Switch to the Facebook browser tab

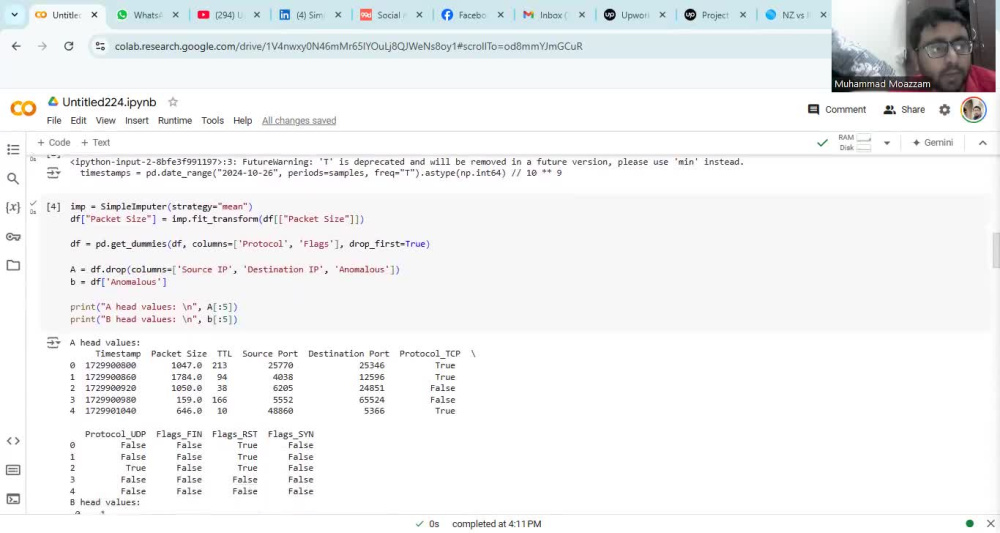point(464,15)
